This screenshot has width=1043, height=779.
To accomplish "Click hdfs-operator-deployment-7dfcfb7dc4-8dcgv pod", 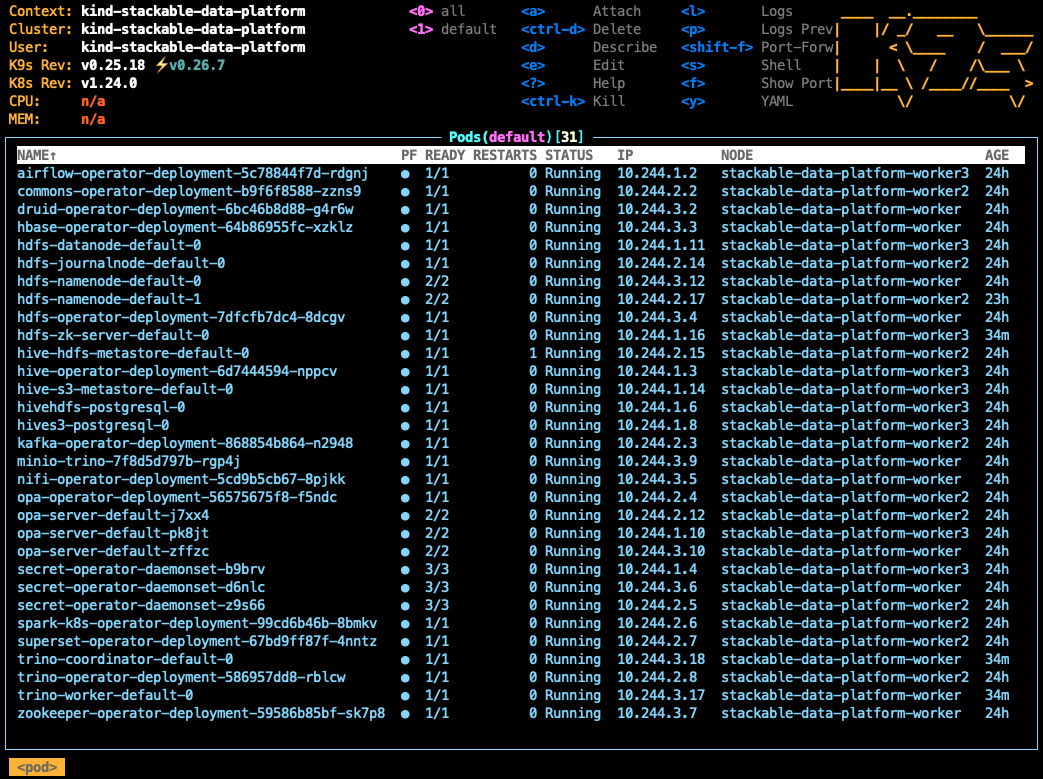I will [520, 317].
